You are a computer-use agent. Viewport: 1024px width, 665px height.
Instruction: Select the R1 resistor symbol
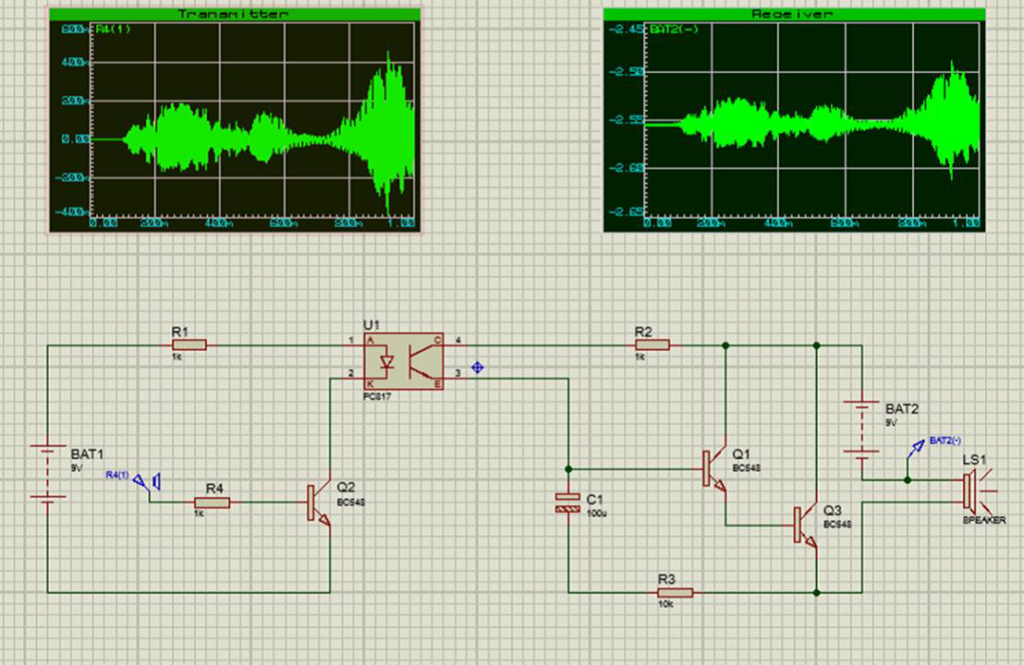[189, 345]
